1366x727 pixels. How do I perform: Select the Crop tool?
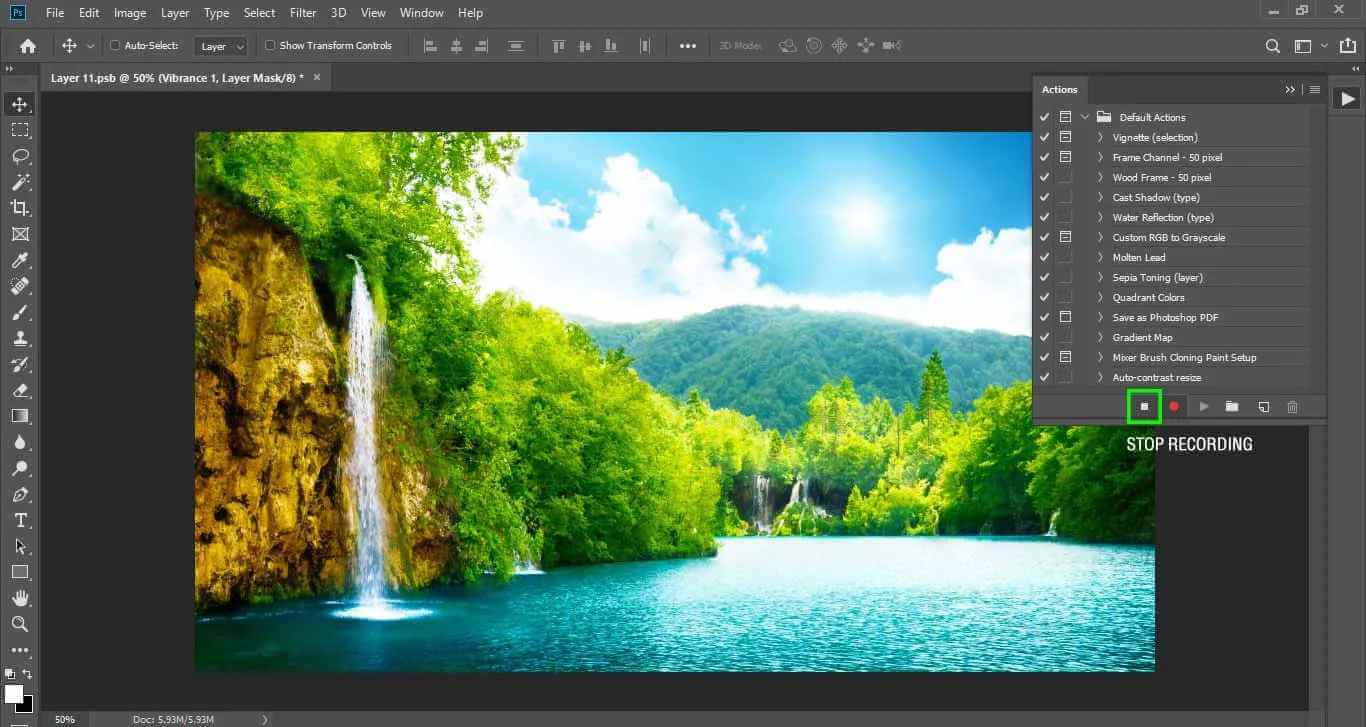20,208
